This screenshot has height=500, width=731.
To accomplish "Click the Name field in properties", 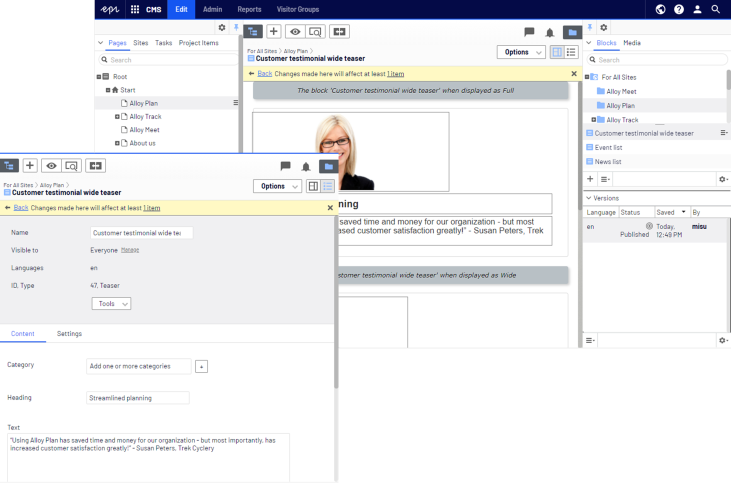I will (142, 233).
